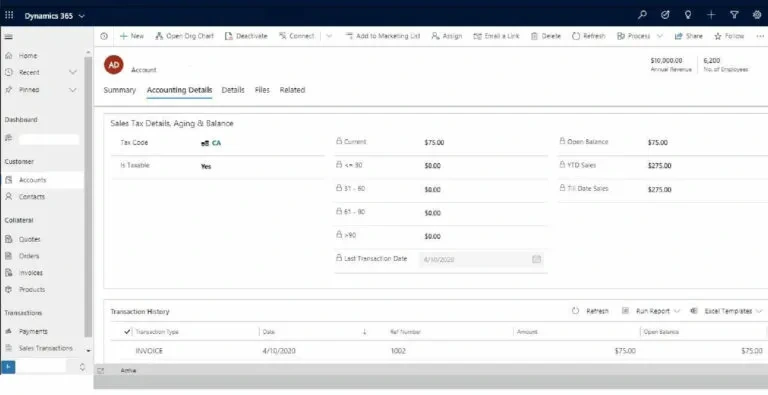Open the app launcher waffle icon

[9, 16]
